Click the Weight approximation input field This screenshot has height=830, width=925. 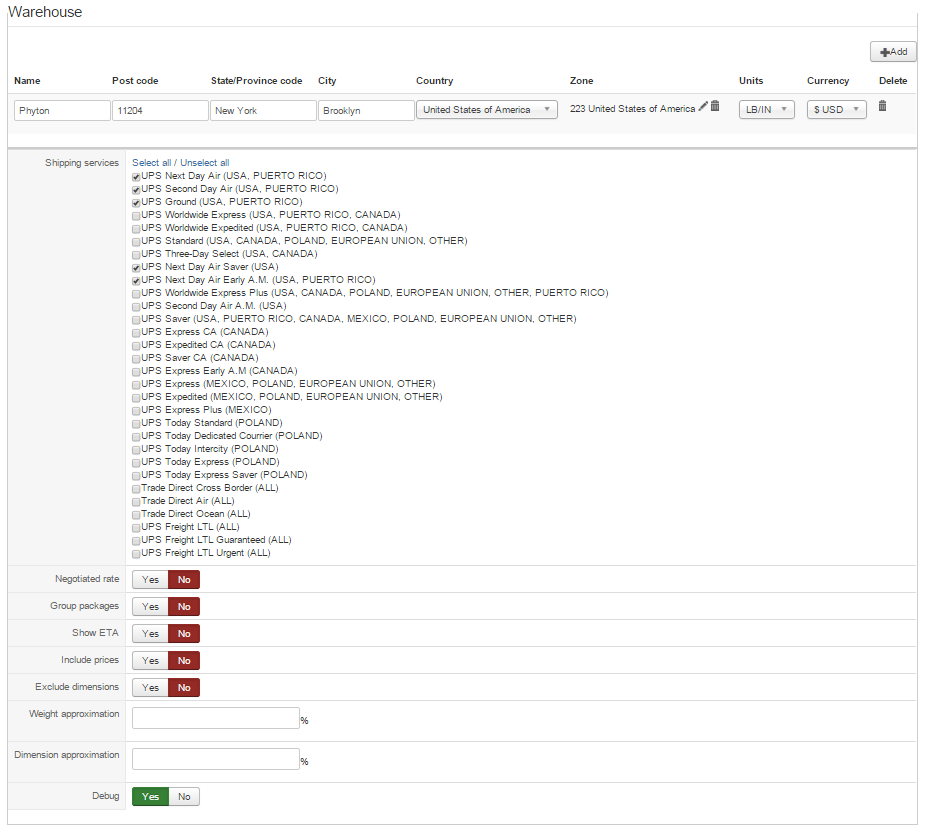[216, 718]
